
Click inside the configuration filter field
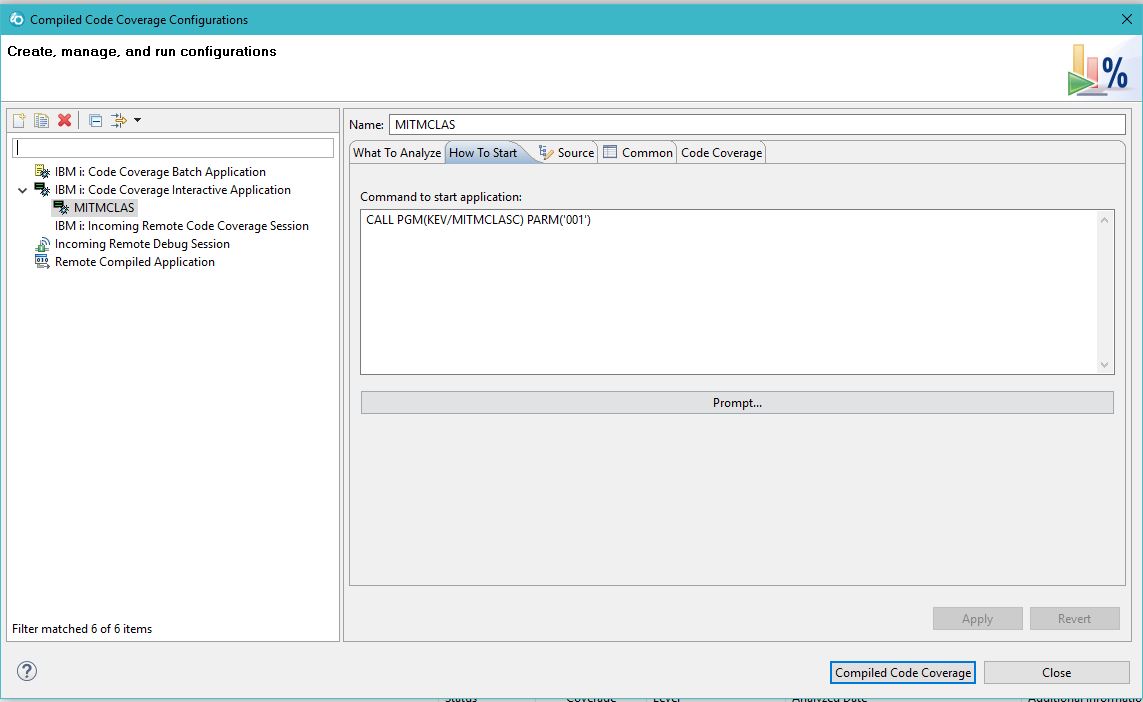point(172,146)
